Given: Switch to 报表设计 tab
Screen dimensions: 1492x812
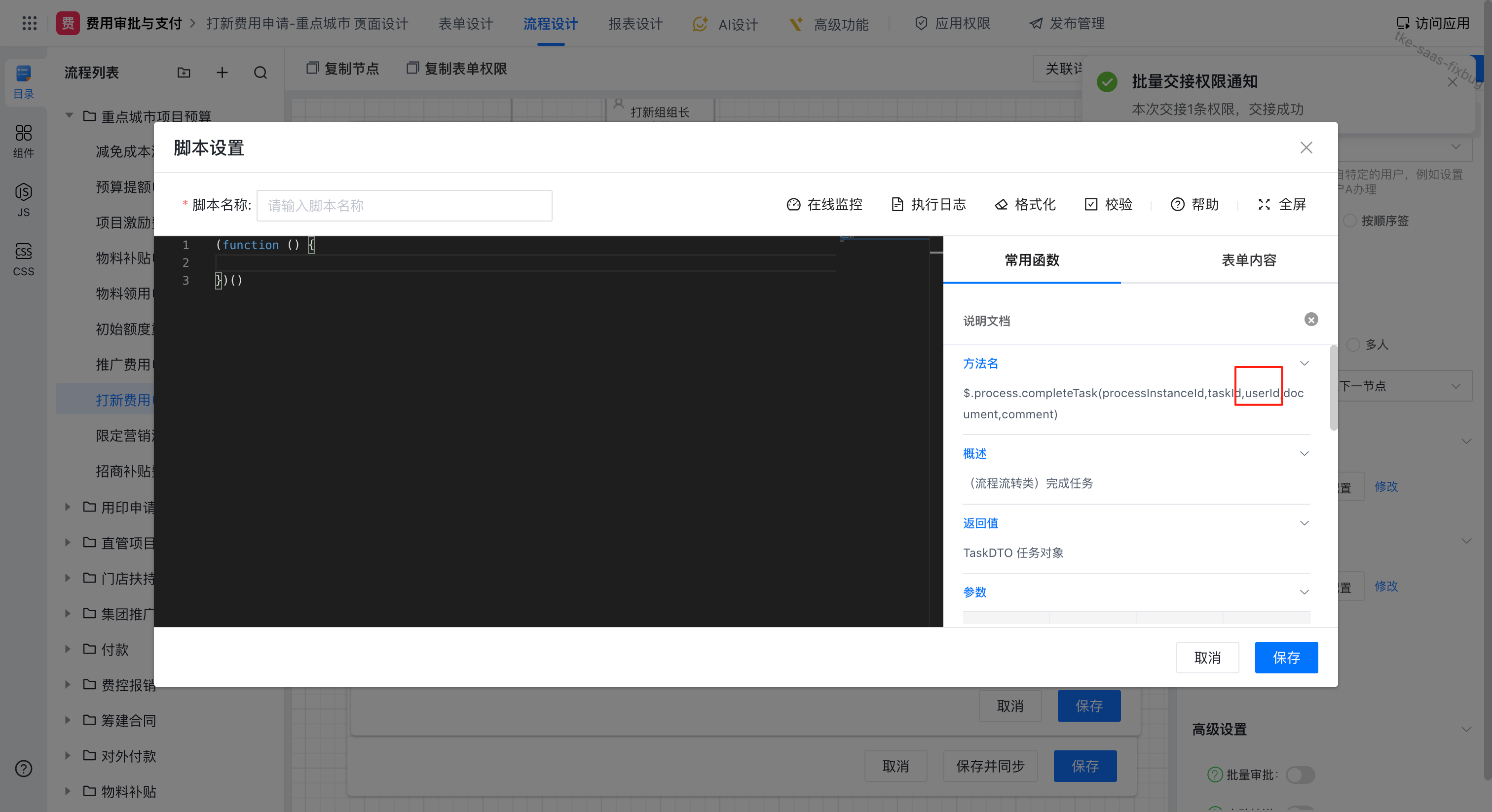Looking at the screenshot, I should (x=635, y=24).
